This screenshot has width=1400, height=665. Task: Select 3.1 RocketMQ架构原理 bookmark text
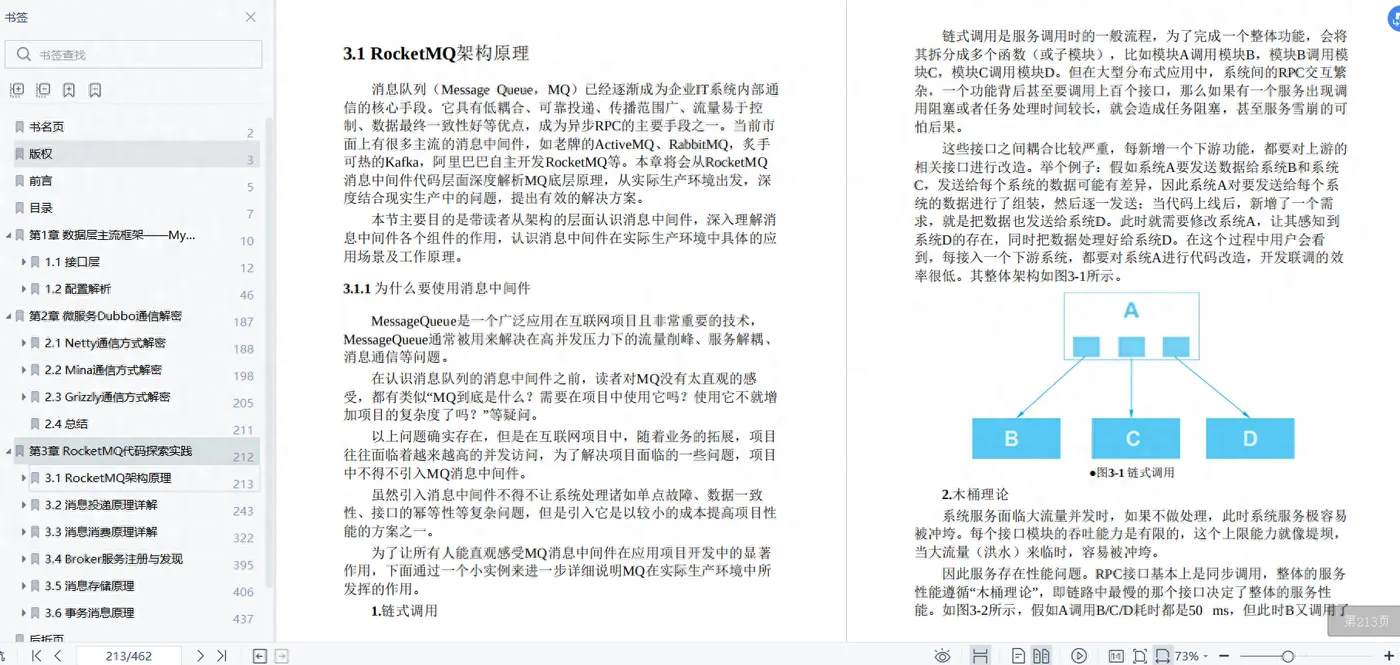(x=108, y=478)
